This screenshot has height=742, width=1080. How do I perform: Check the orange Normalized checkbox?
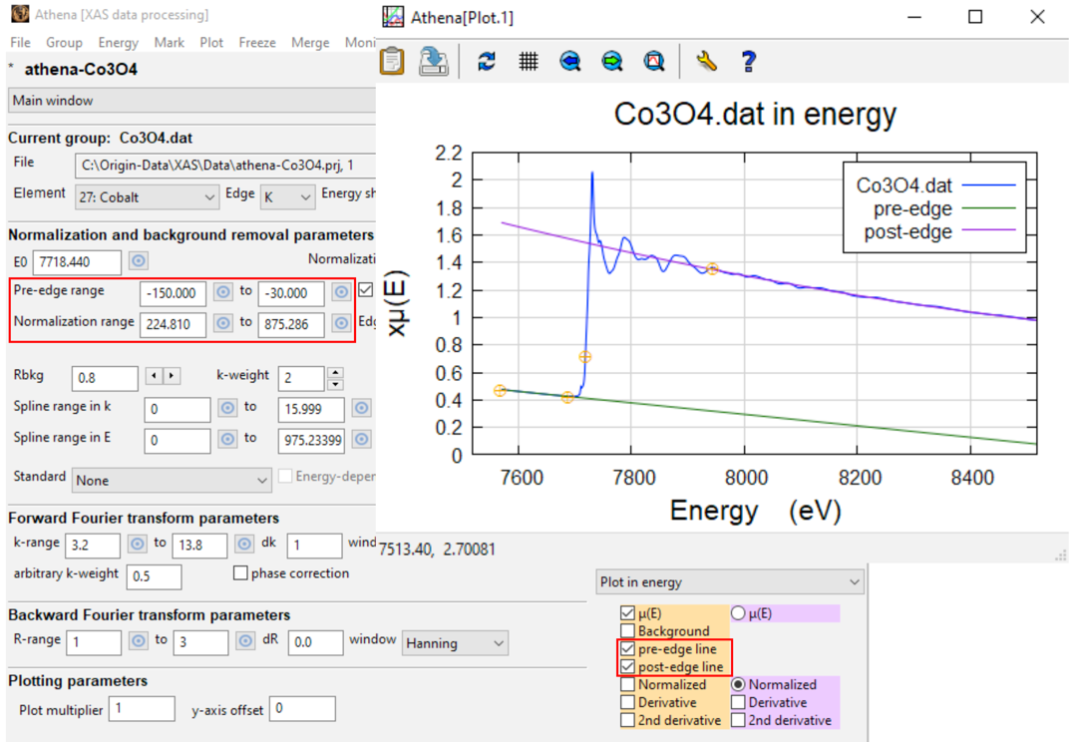627,685
